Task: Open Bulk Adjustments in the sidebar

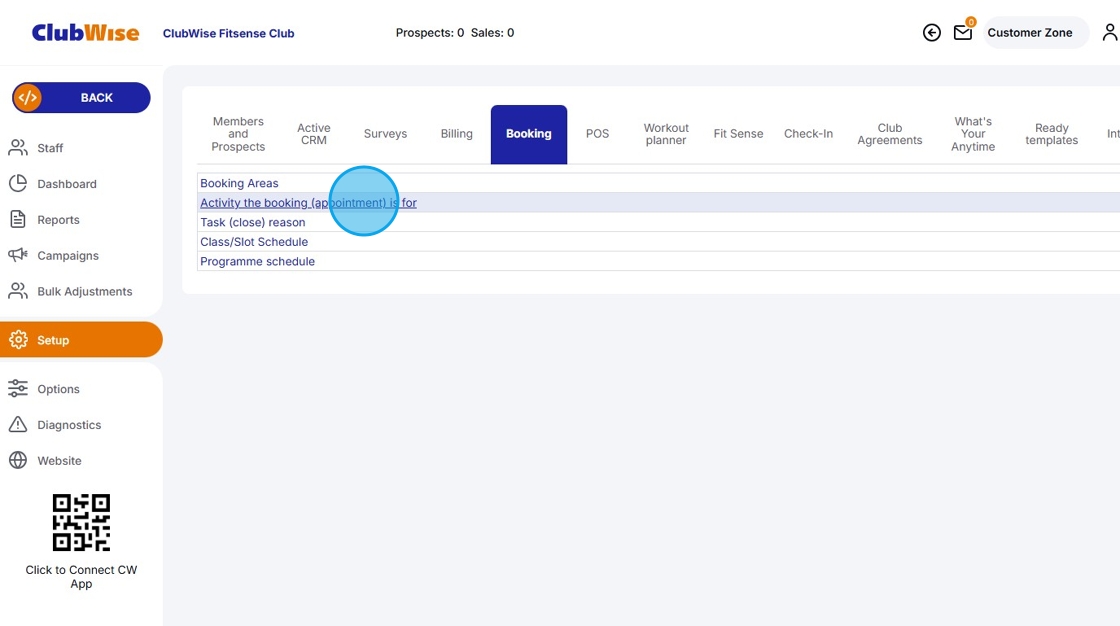Action: click(x=84, y=291)
